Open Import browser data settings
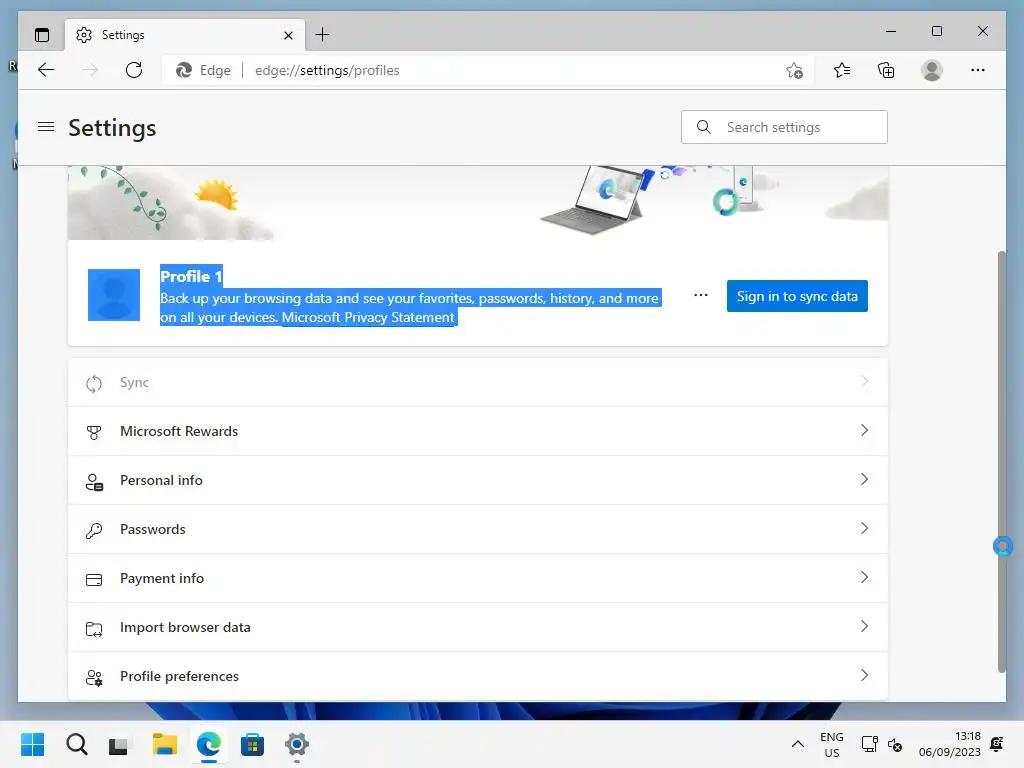 pyautogui.click(x=477, y=627)
